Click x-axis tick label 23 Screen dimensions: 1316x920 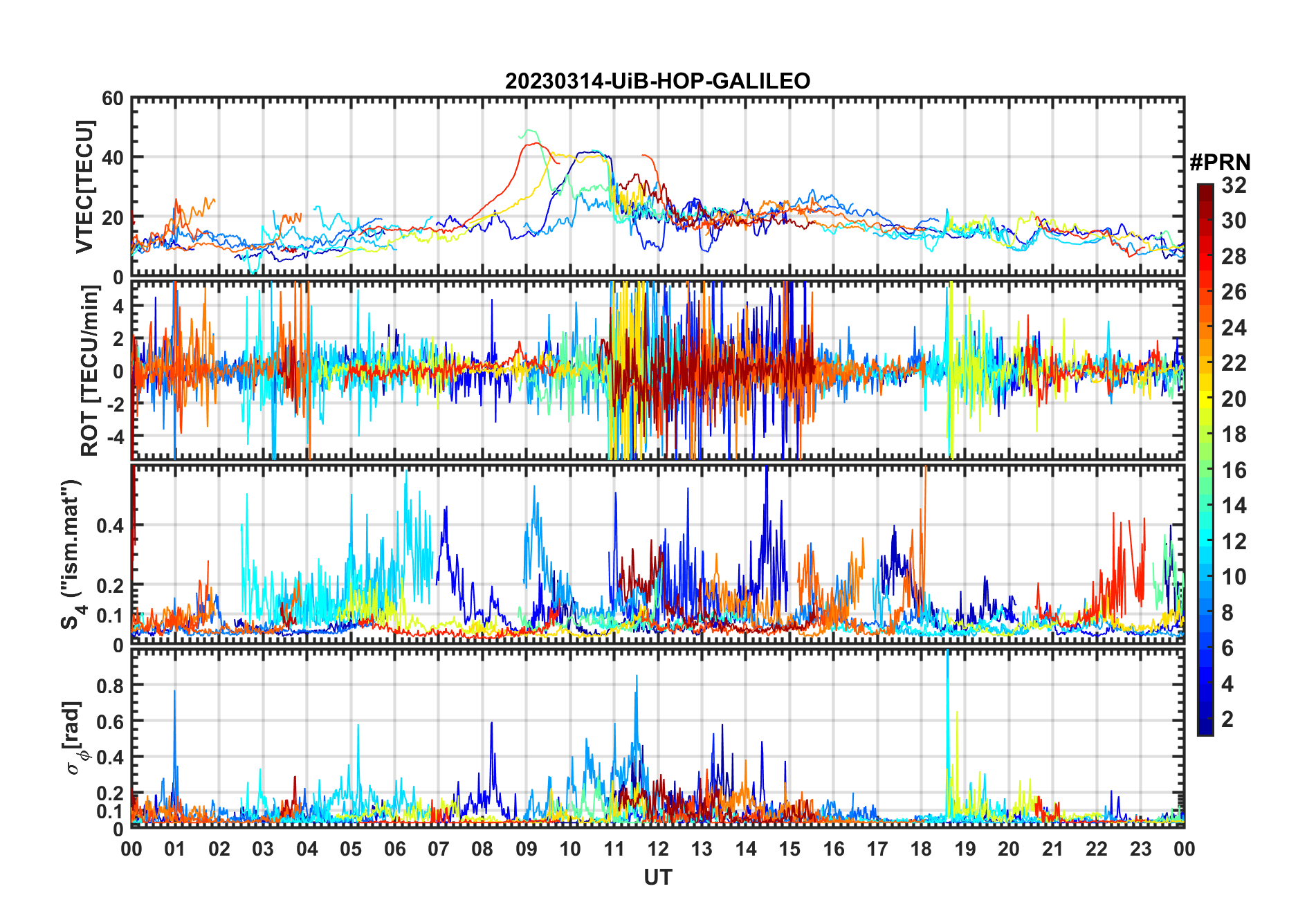tap(1140, 849)
